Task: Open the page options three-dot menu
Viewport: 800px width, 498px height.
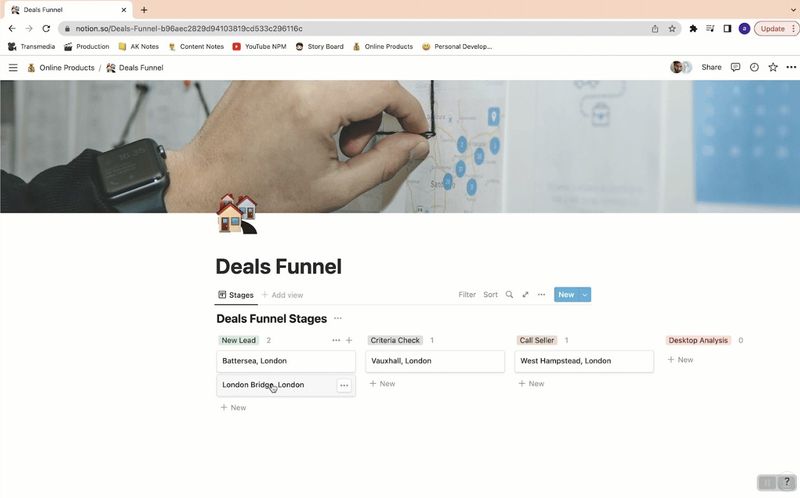Action: click(x=791, y=68)
